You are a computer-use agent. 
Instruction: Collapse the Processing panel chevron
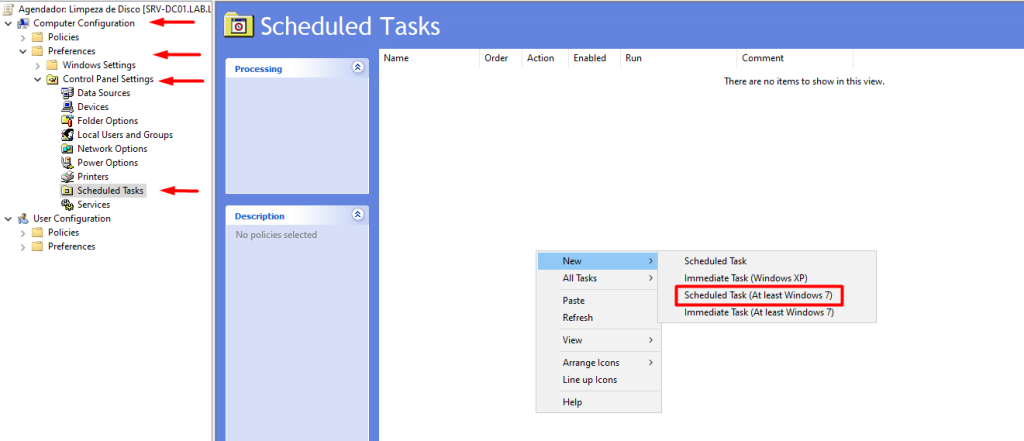click(358, 68)
